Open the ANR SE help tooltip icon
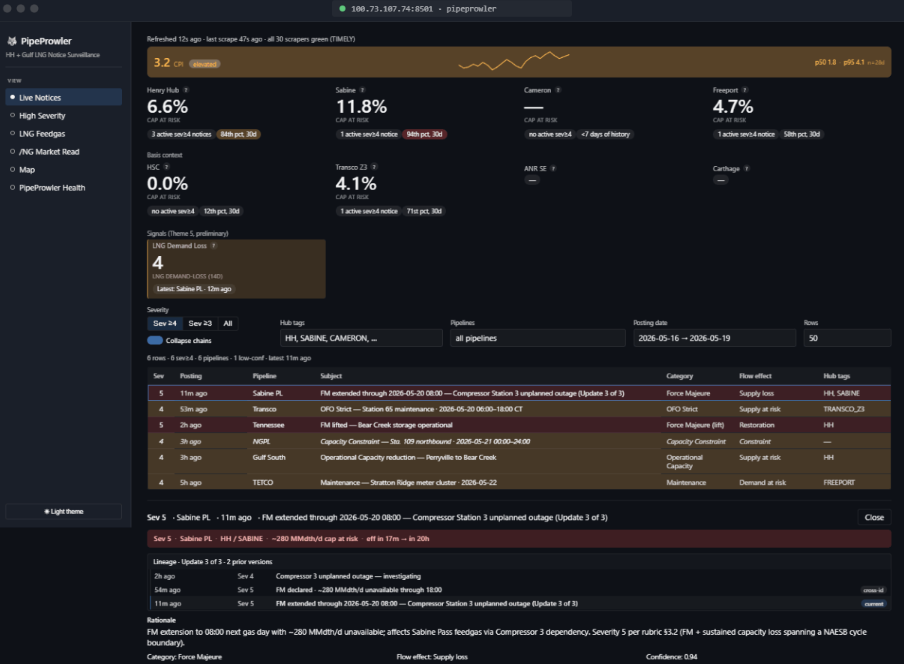 [x=553, y=169]
